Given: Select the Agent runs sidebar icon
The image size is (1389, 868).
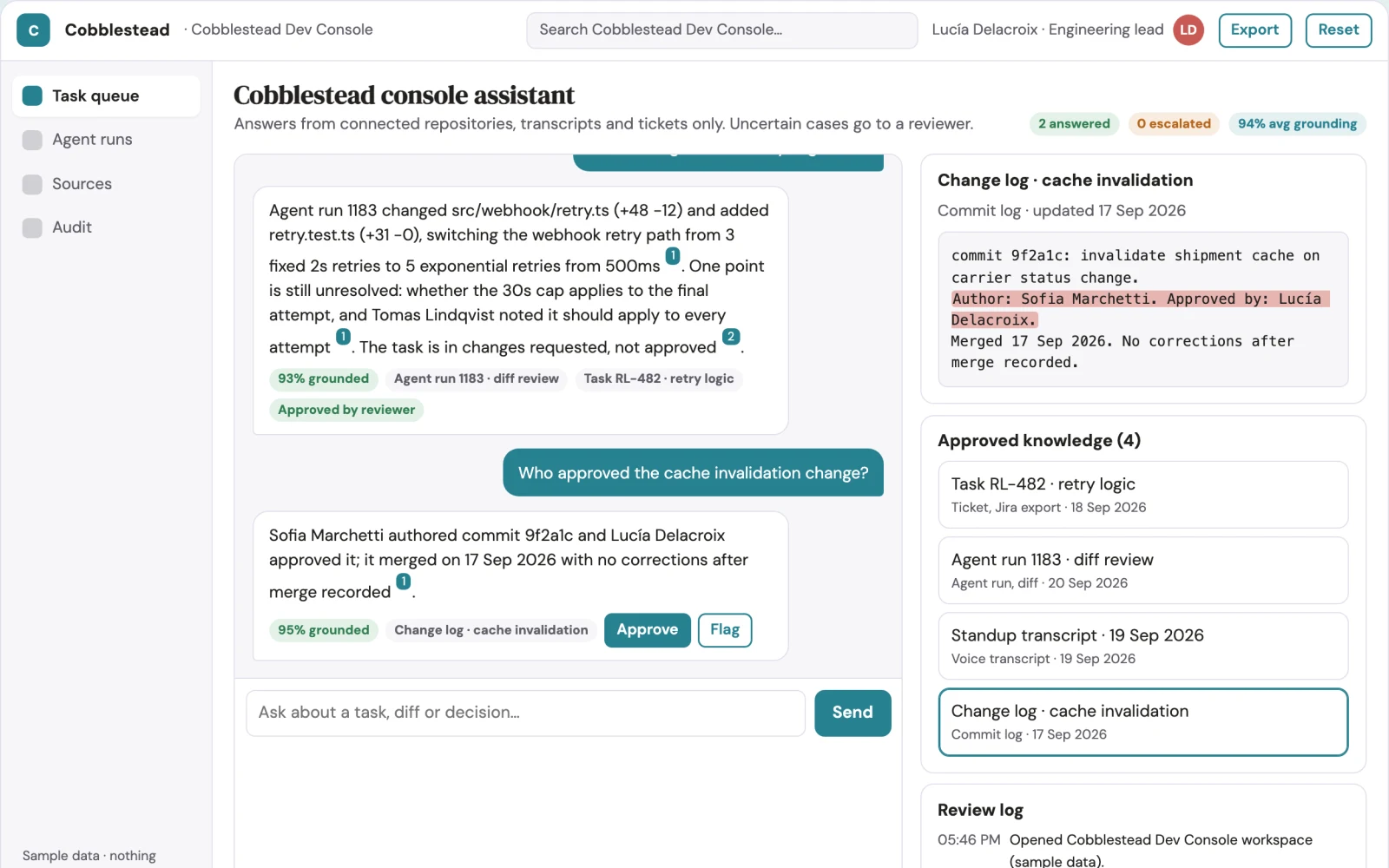Looking at the screenshot, I should coord(32,140).
